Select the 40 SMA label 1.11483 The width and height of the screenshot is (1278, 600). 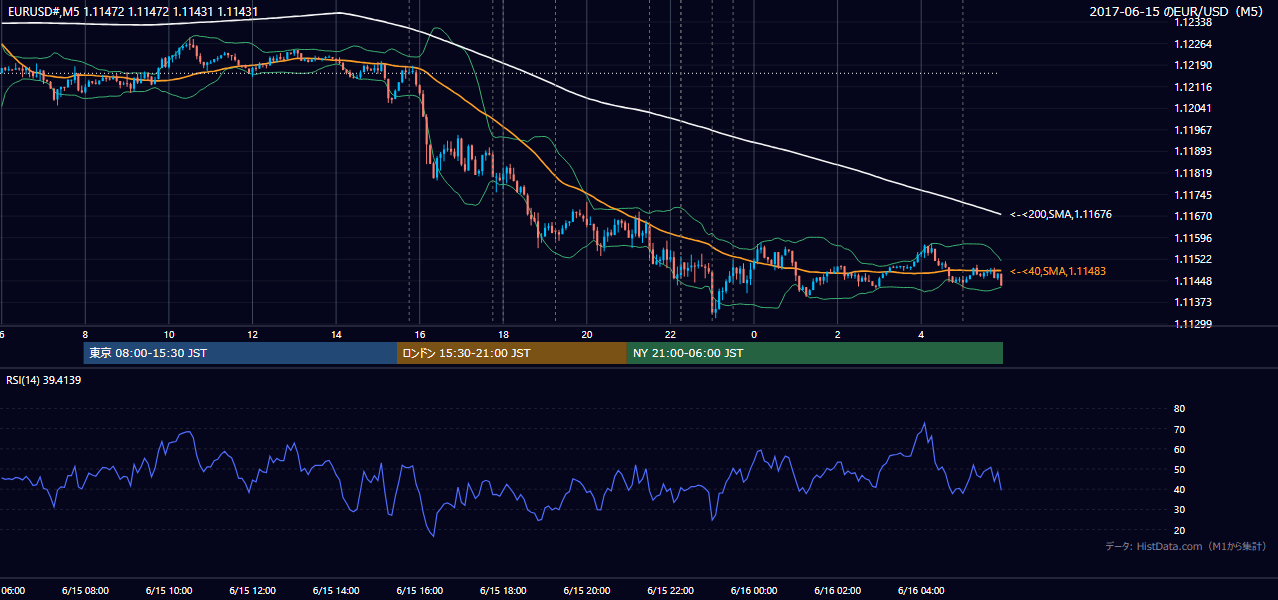point(1058,271)
